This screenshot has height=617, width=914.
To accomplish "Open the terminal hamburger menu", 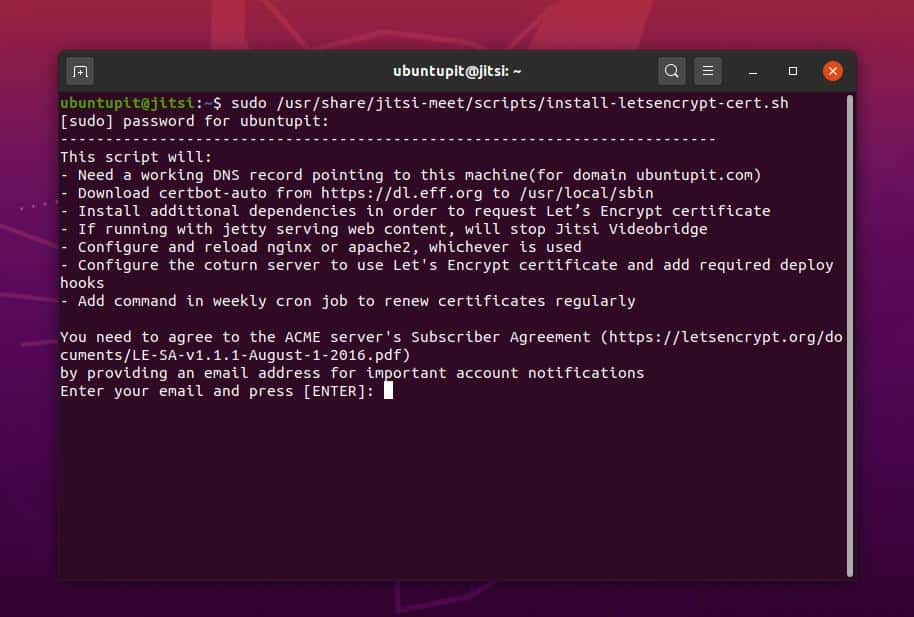I will [x=708, y=71].
